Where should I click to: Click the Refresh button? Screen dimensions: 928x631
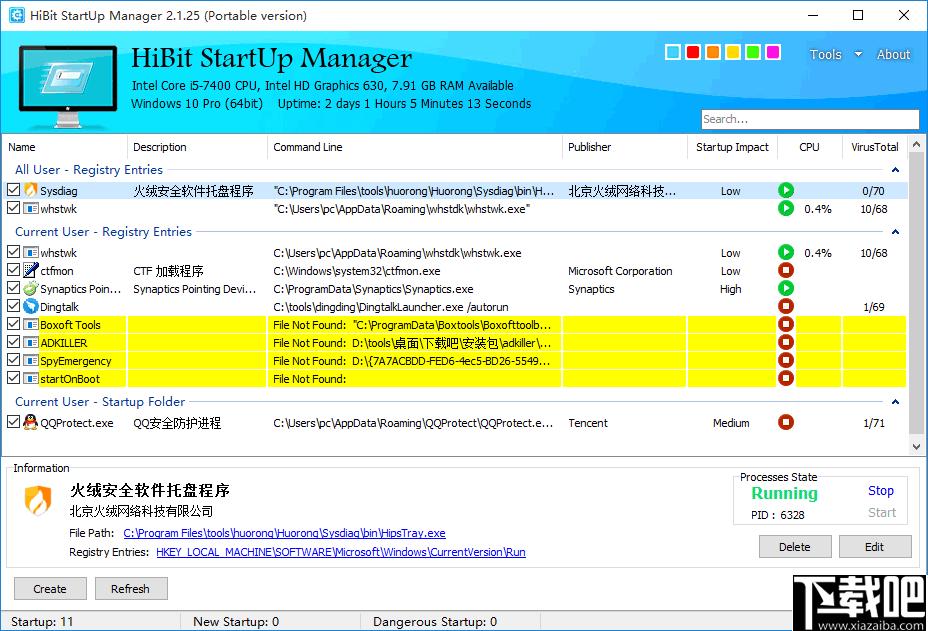pyautogui.click(x=130, y=589)
